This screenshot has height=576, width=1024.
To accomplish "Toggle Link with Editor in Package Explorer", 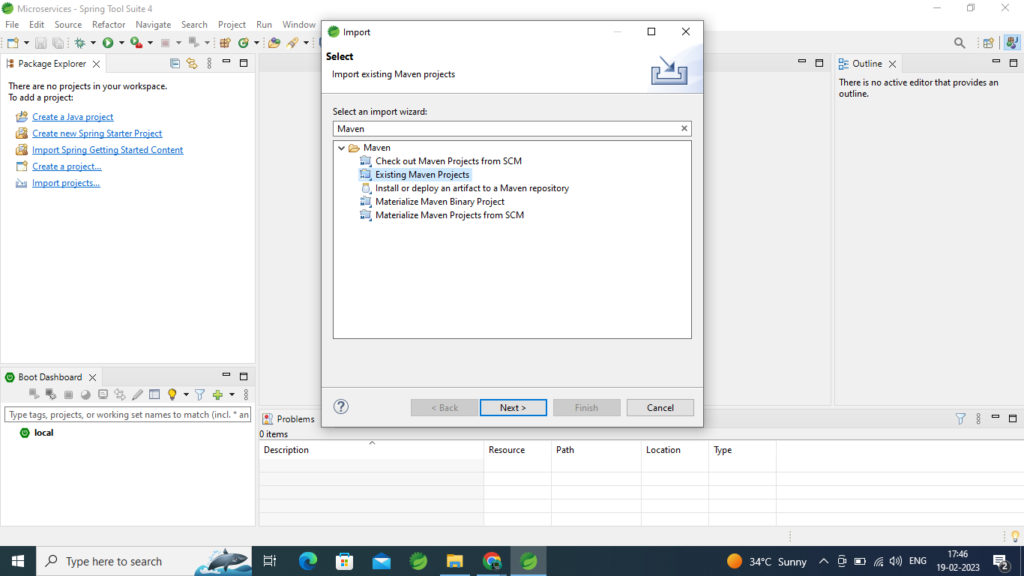I will point(191,63).
